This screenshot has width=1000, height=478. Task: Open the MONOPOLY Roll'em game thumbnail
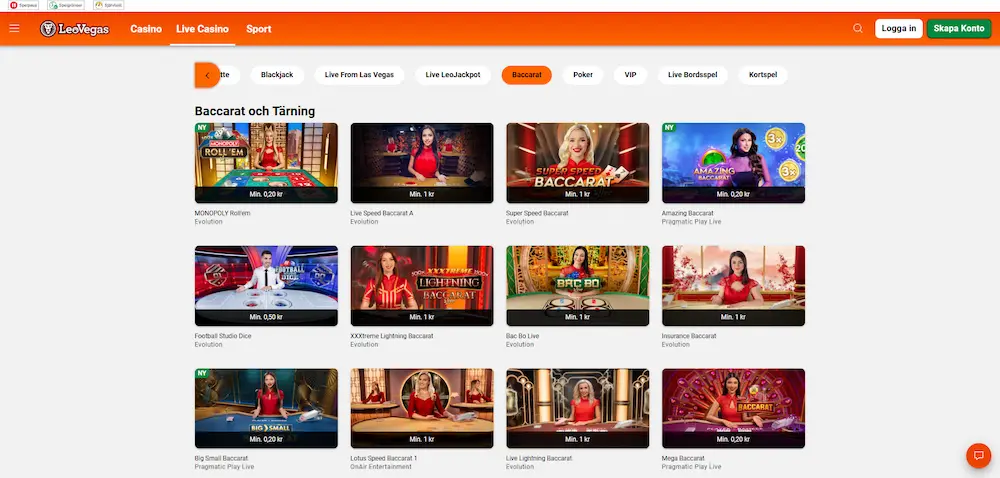pyautogui.click(x=266, y=163)
